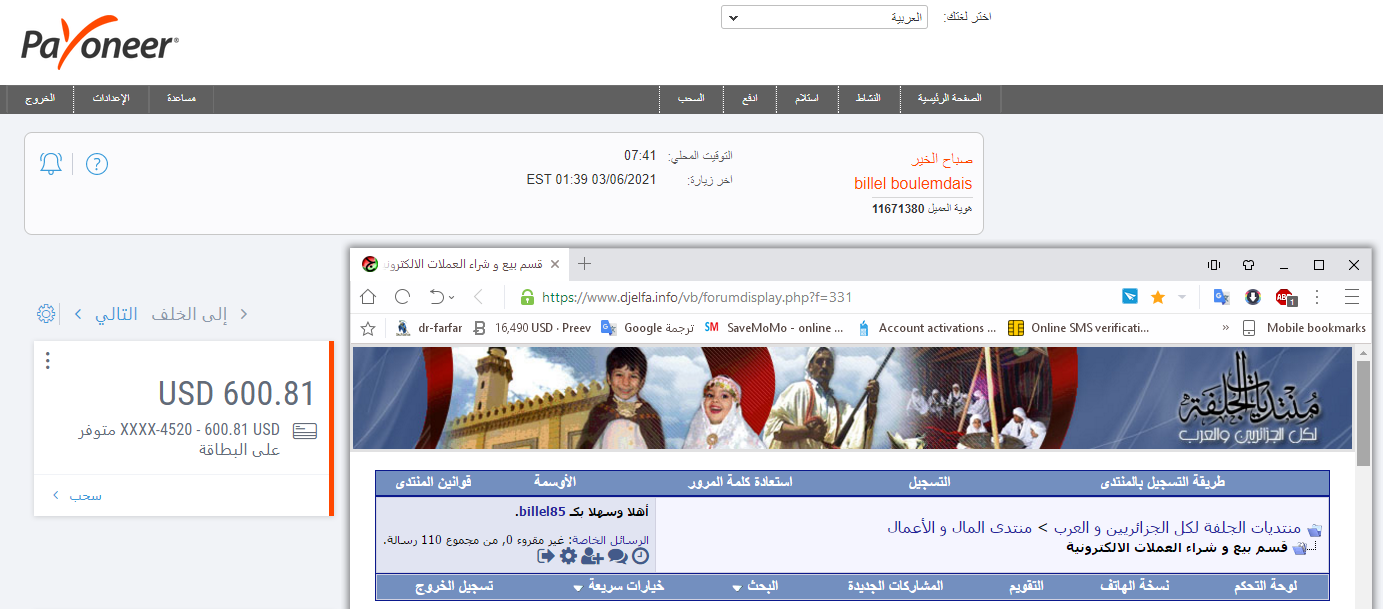Open Payoneer استلام menu
The image size is (1383, 609).
[x=807, y=99]
